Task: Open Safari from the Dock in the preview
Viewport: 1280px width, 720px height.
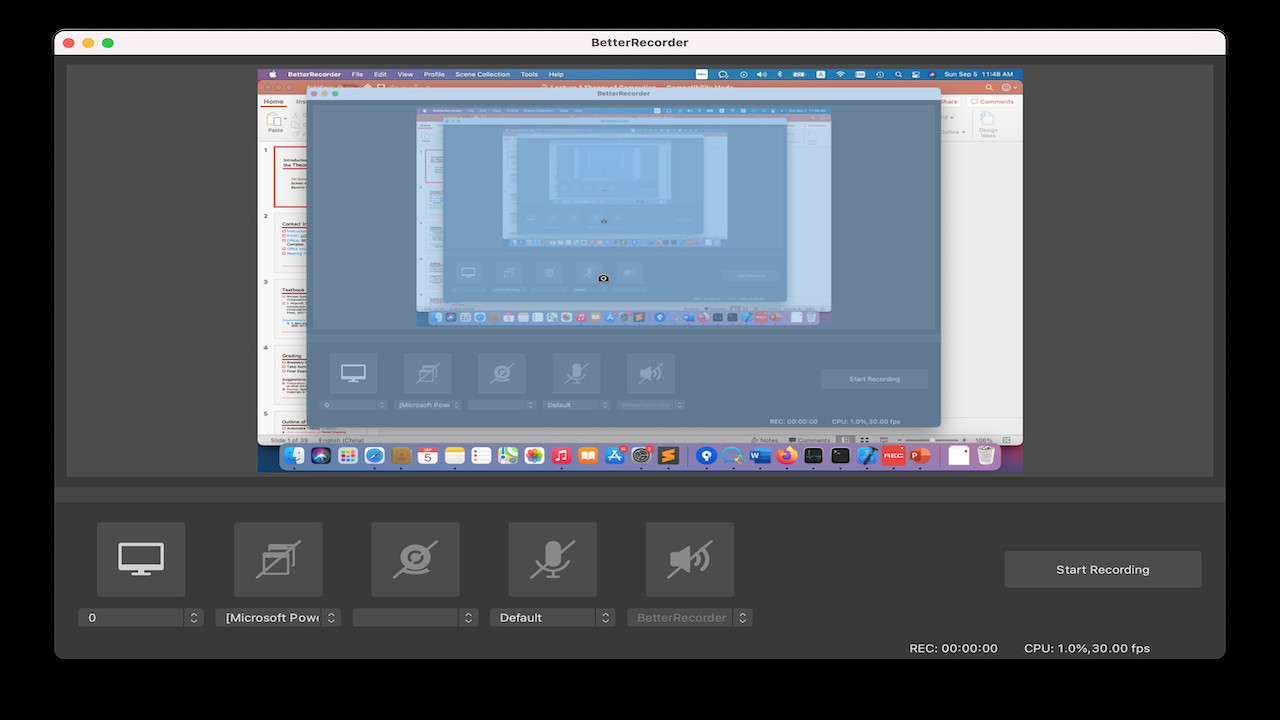Action: [375, 456]
